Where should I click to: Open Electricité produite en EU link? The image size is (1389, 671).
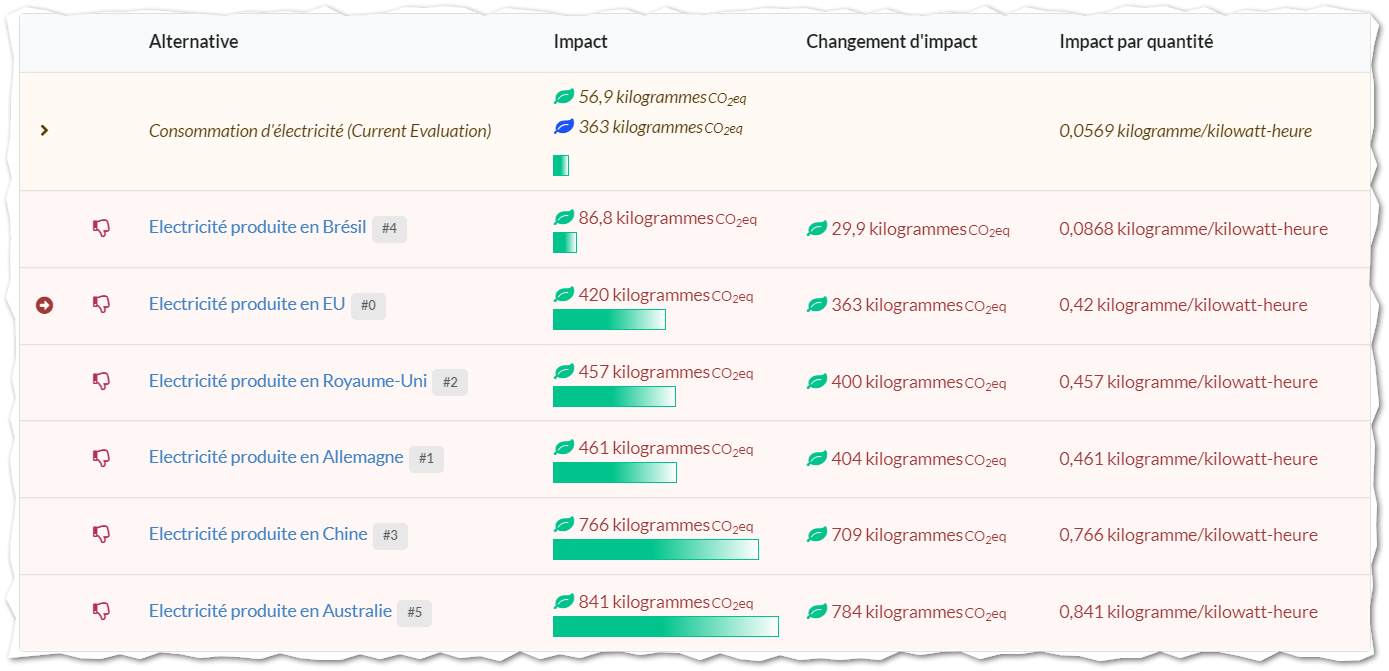(247, 304)
